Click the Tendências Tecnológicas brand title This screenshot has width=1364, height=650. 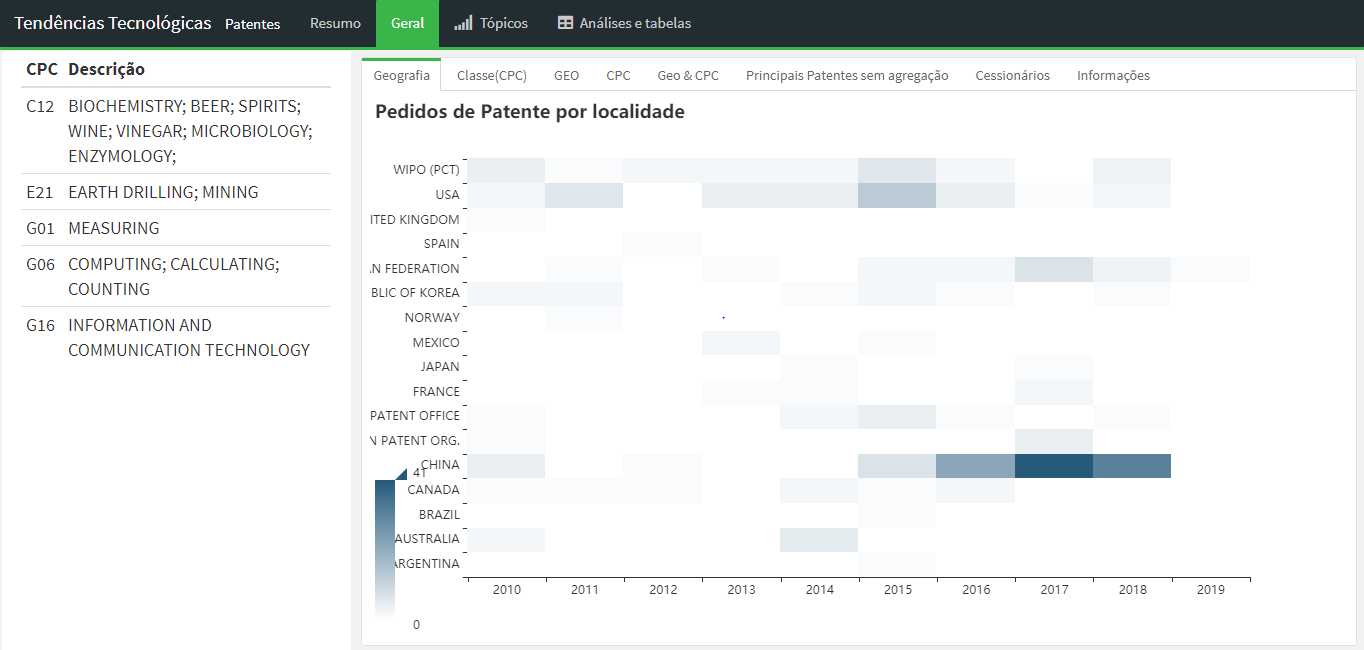pyautogui.click(x=113, y=23)
